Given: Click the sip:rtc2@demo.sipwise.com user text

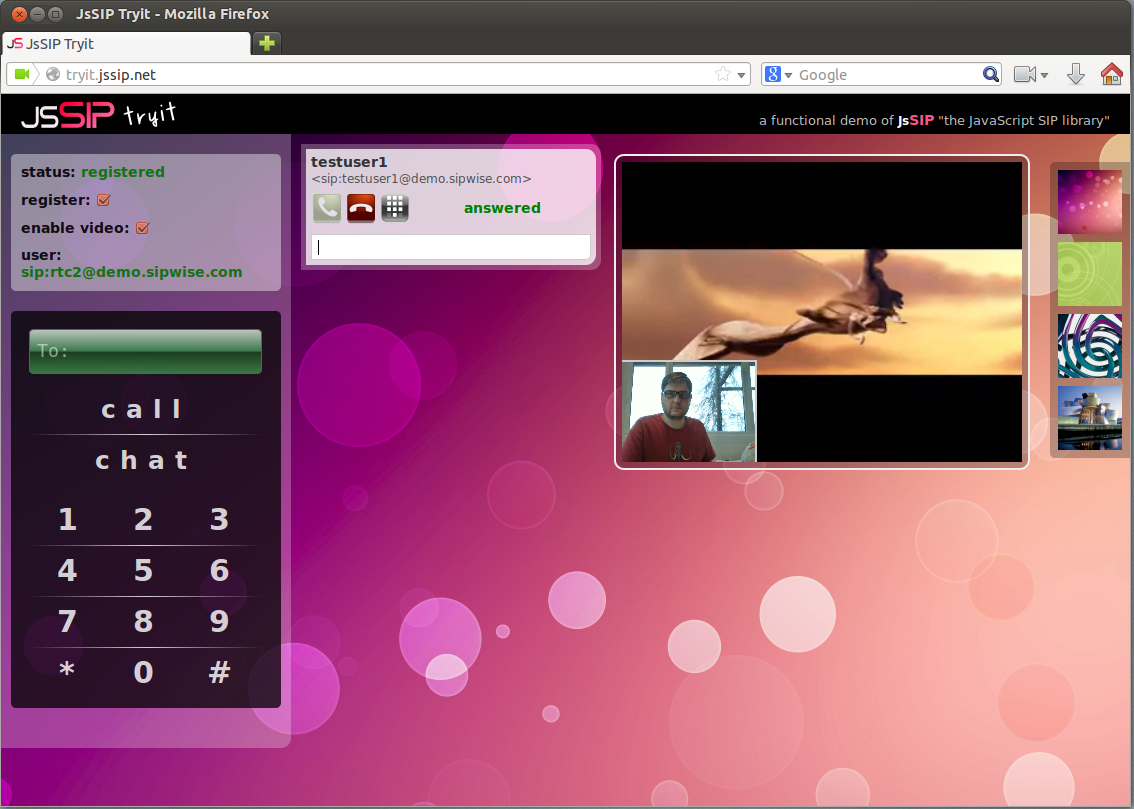Looking at the screenshot, I should tap(132, 273).
